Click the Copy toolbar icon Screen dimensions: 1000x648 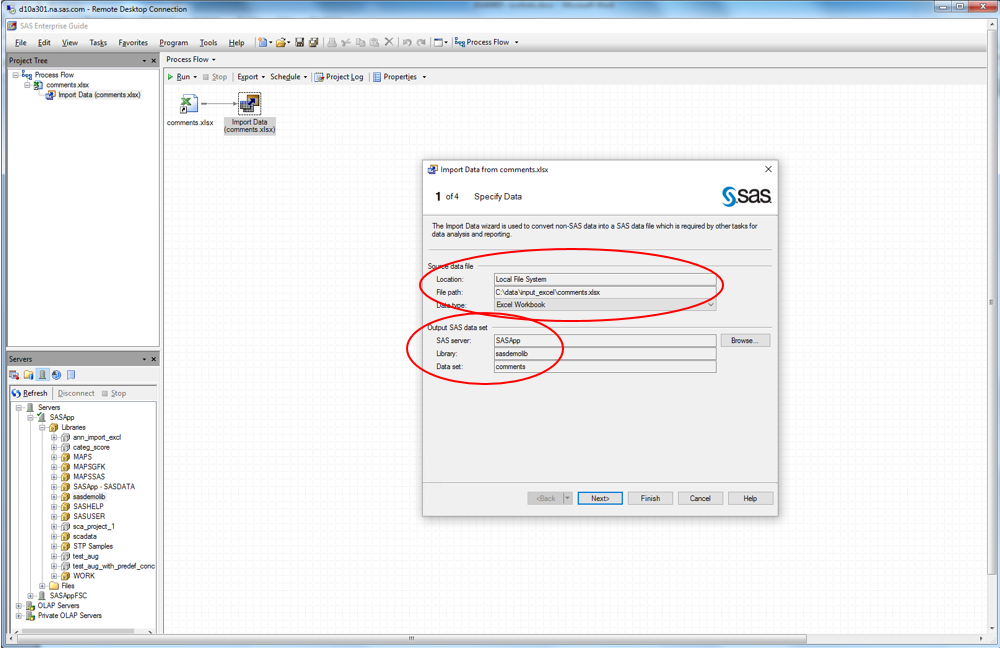(x=360, y=42)
